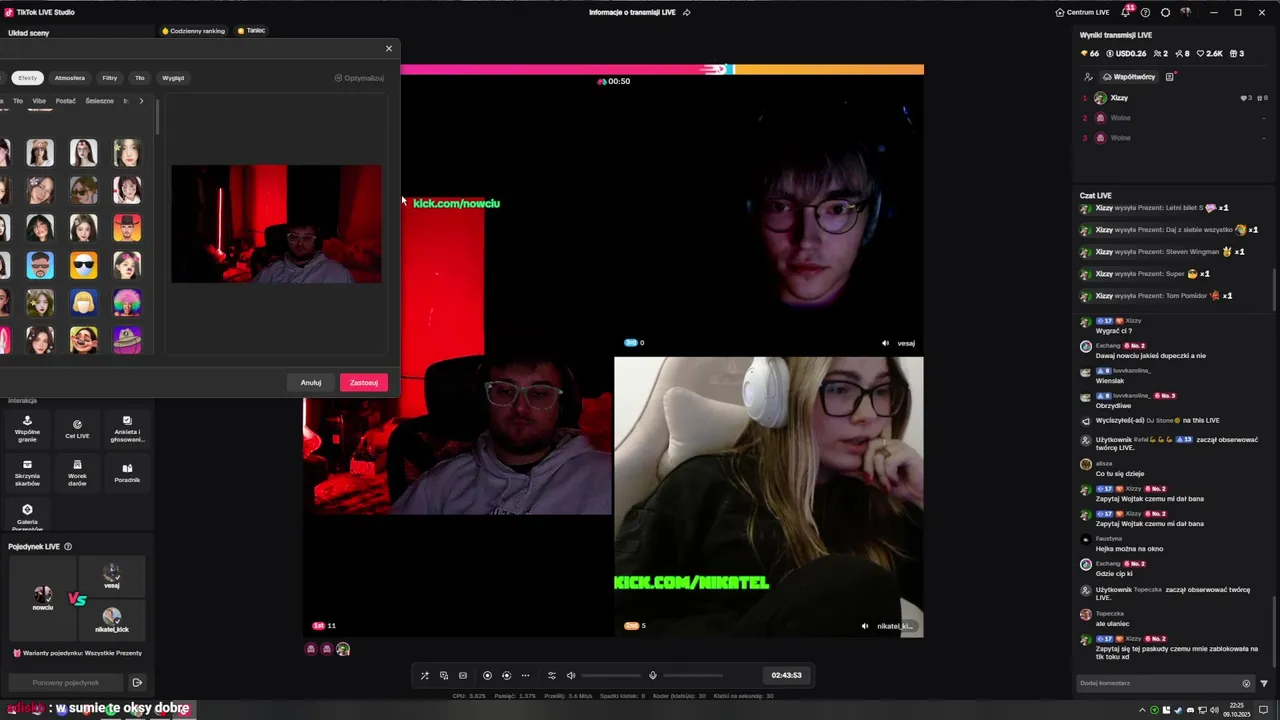Click the target circle icon in toolbar
The height and width of the screenshot is (720, 1280).
(506, 675)
